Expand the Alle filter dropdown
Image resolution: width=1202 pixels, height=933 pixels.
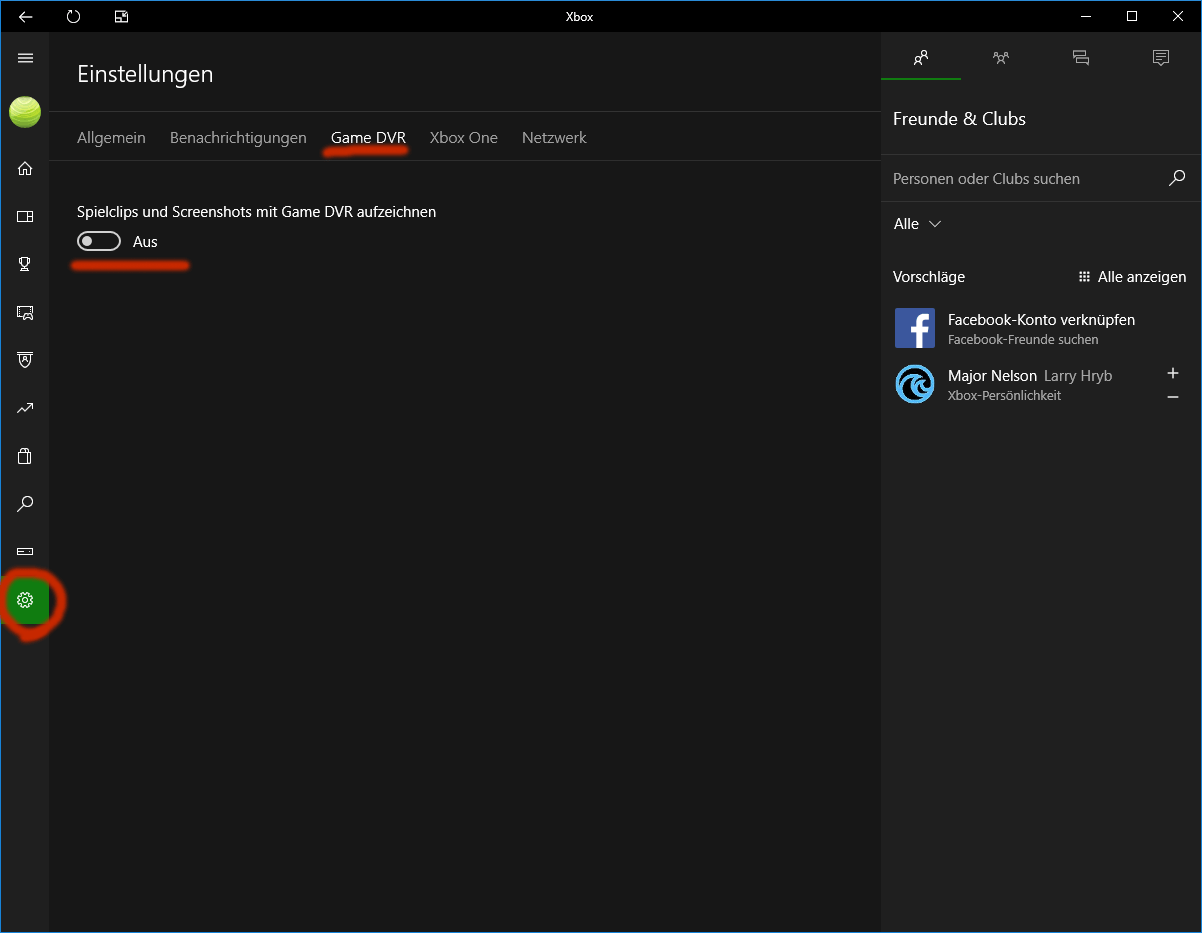click(x=917, y=224)
